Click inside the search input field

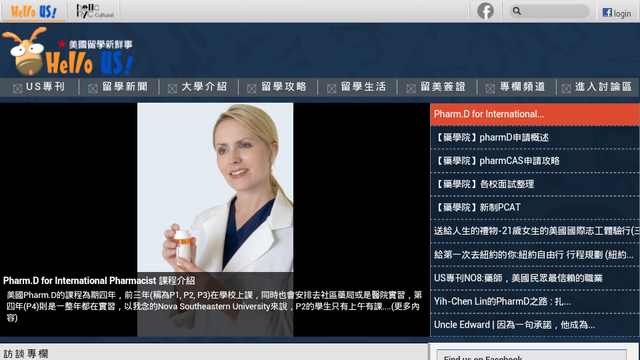tap(549, 11)
